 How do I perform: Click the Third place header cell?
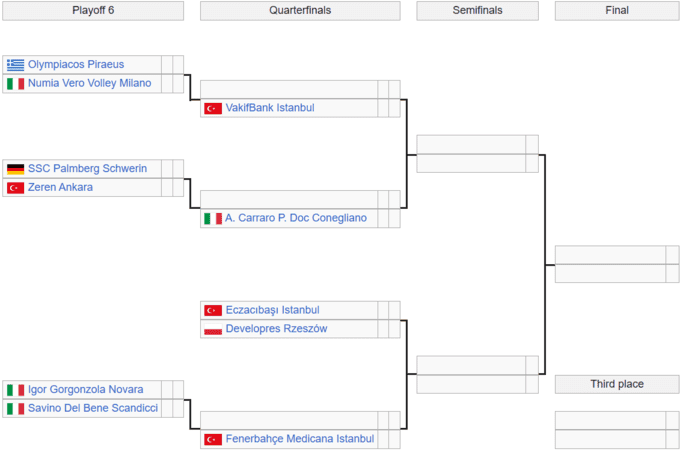[x=616, y=384]
